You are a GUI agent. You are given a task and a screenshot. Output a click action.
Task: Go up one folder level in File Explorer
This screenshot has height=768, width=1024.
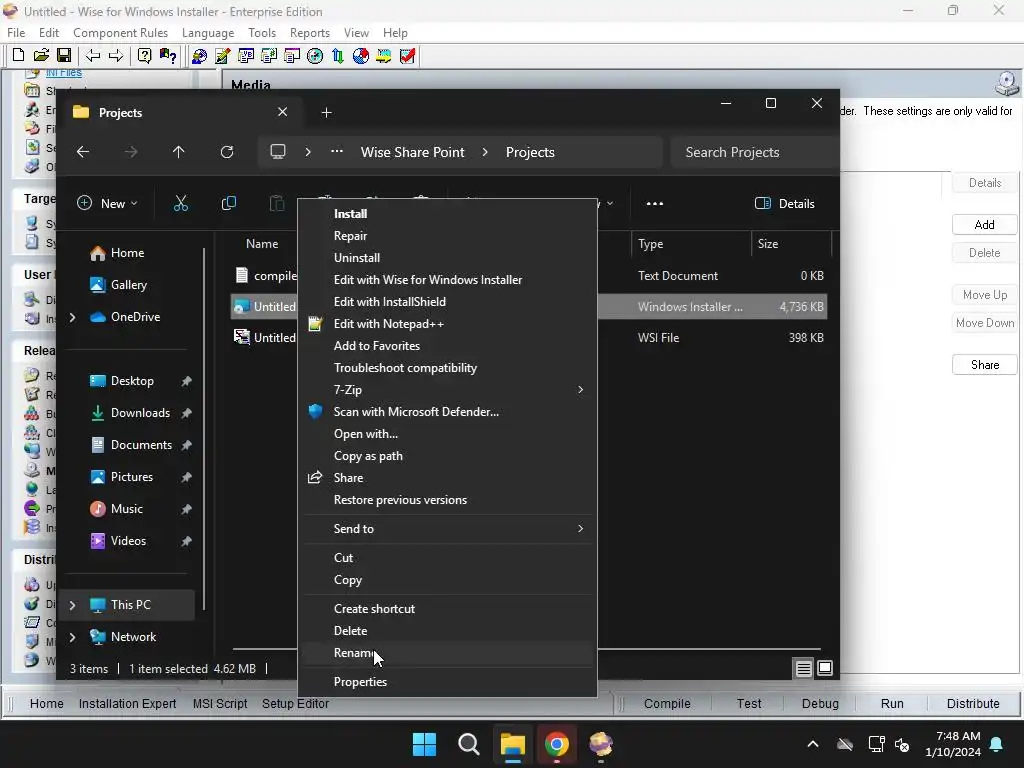178,152
